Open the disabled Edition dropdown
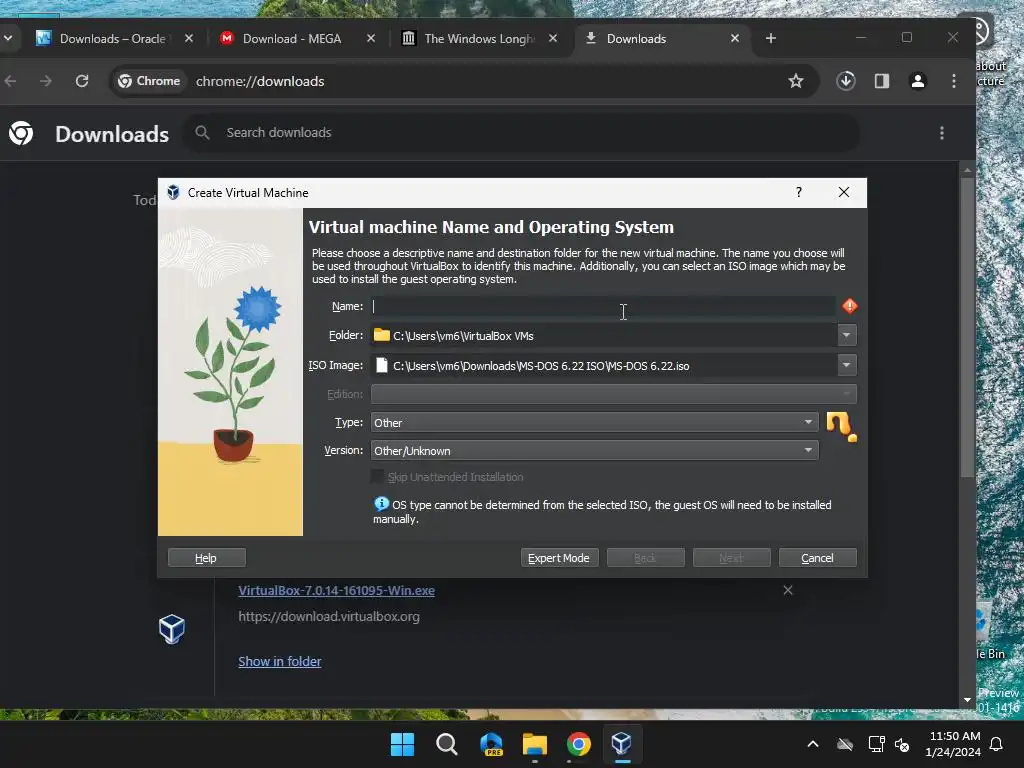The height and width of the screenshot is (768, 1024). (x=614, y=394)
